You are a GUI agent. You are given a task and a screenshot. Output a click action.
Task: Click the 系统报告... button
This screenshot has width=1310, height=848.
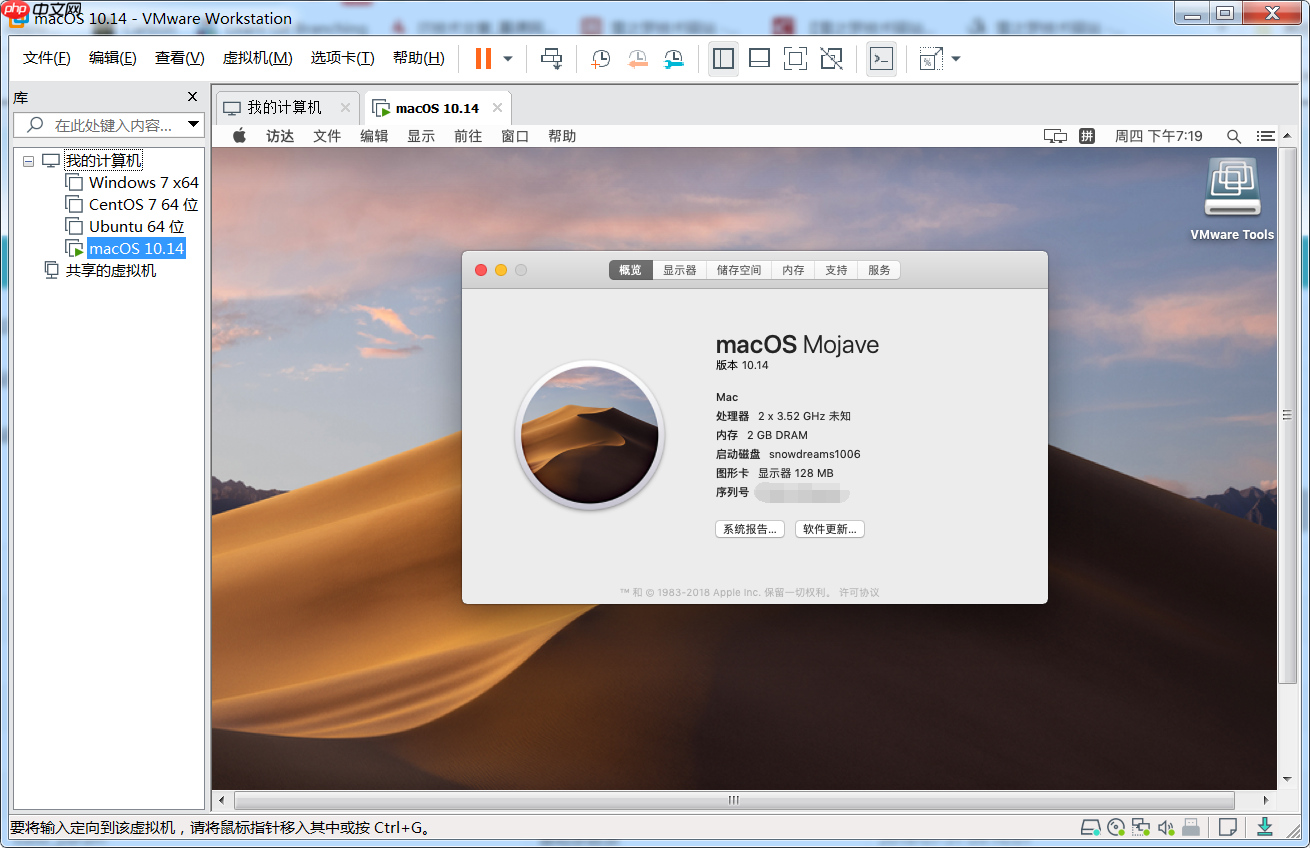750,529
